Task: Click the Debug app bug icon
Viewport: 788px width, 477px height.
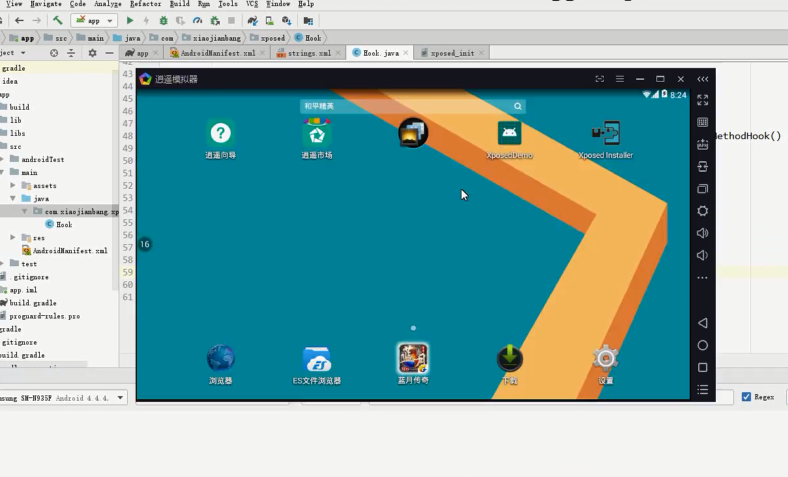Action: point(163,20)
